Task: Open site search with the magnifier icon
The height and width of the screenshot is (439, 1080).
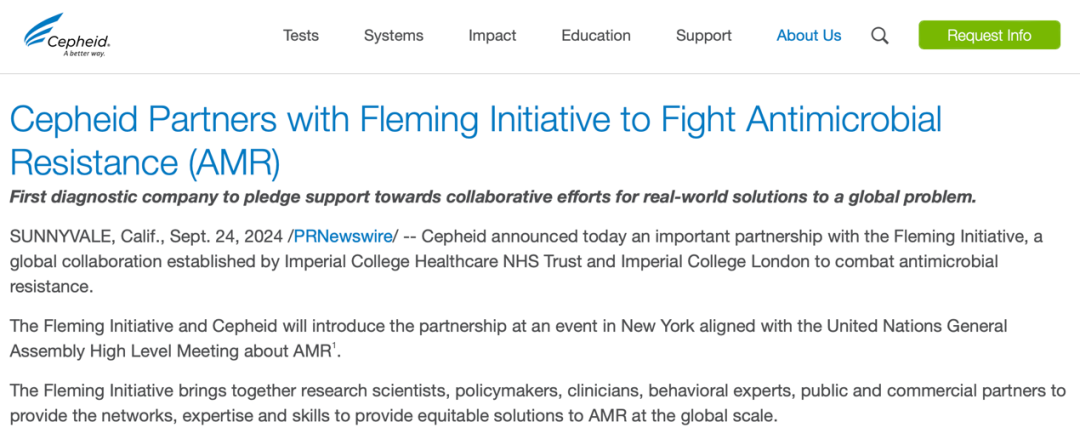Action: click(880, 36)
